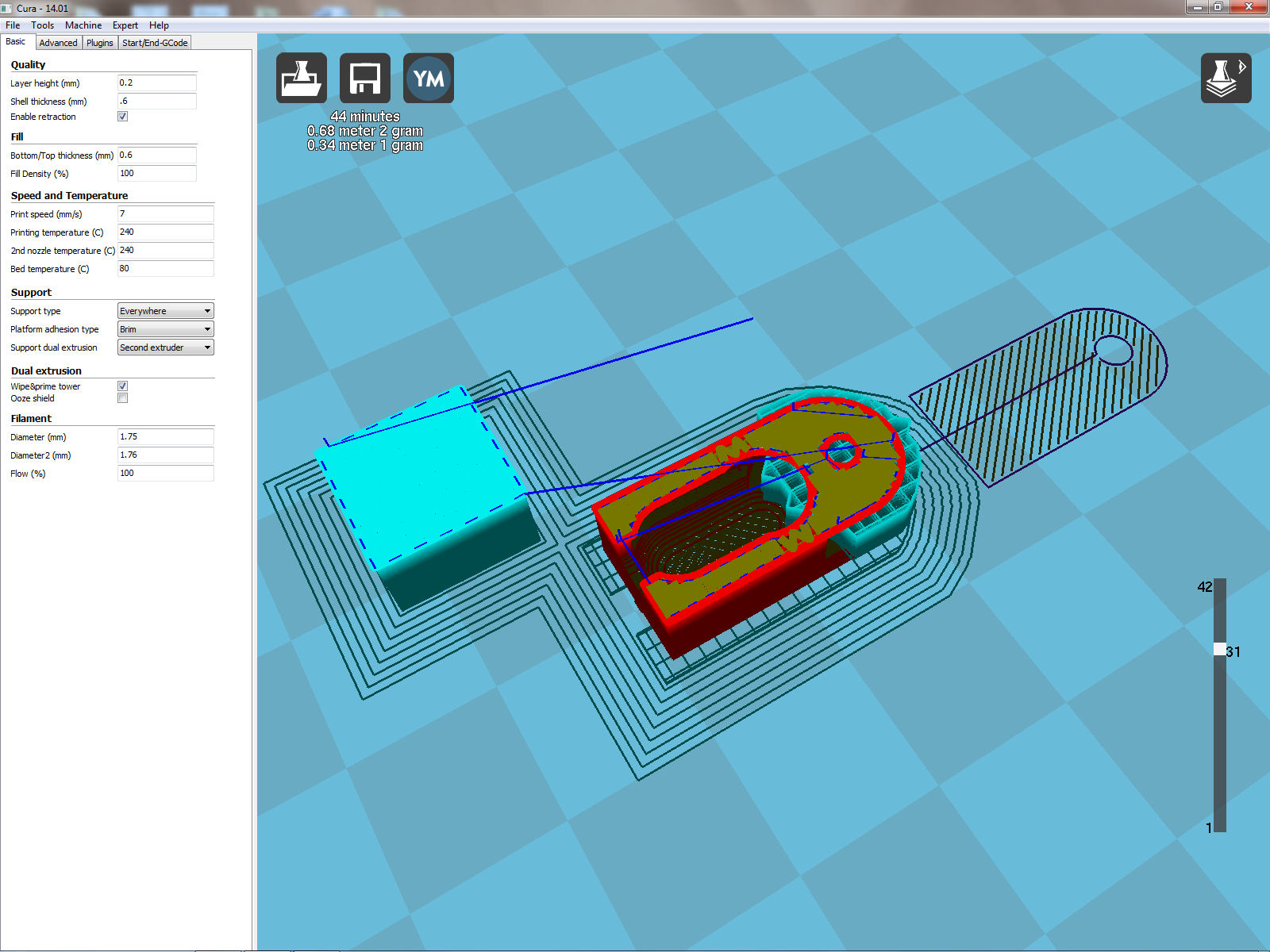
Task: Open the Plugins tab
Action: tap(99, 43)
